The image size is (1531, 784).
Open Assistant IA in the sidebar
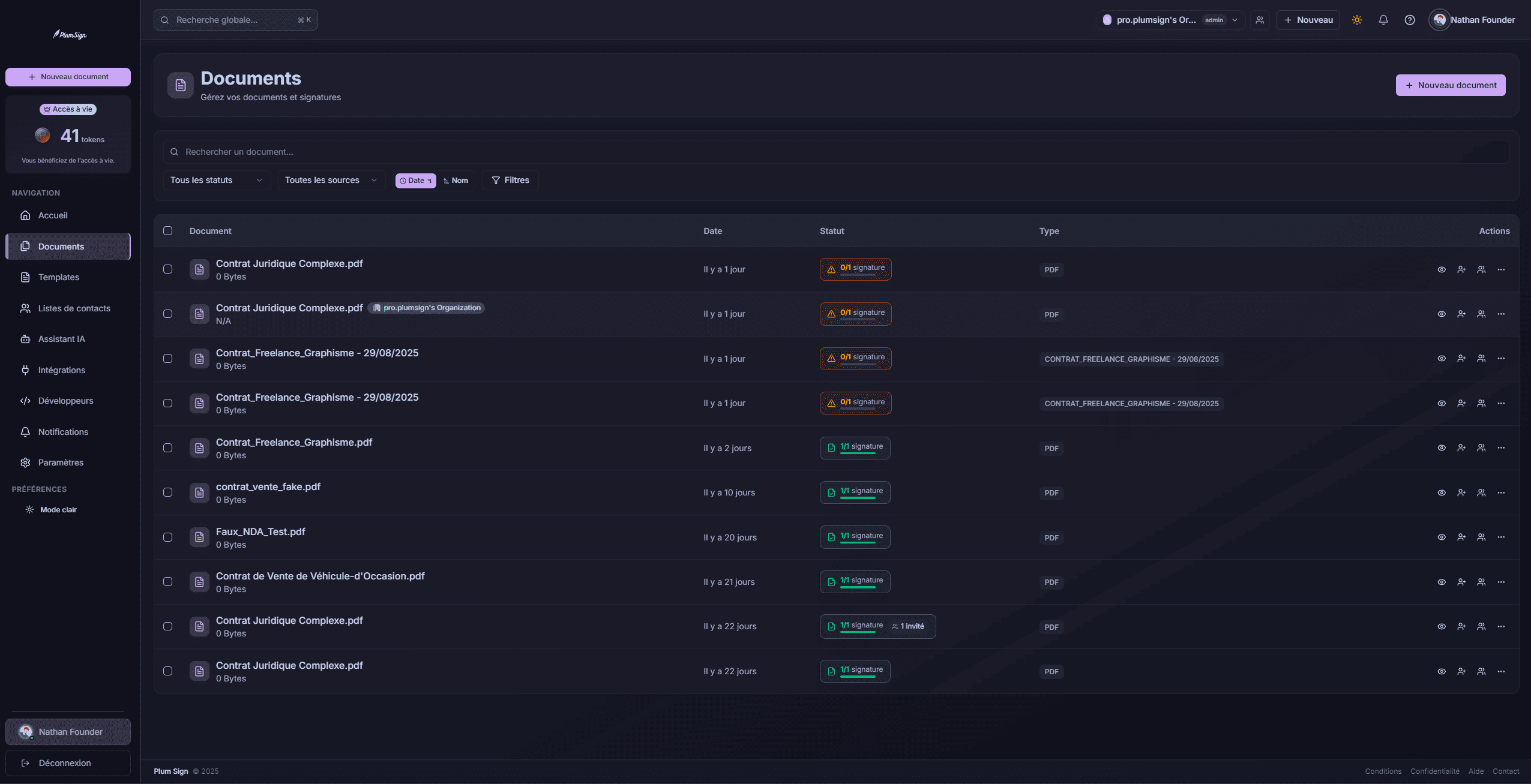point(68,340)
